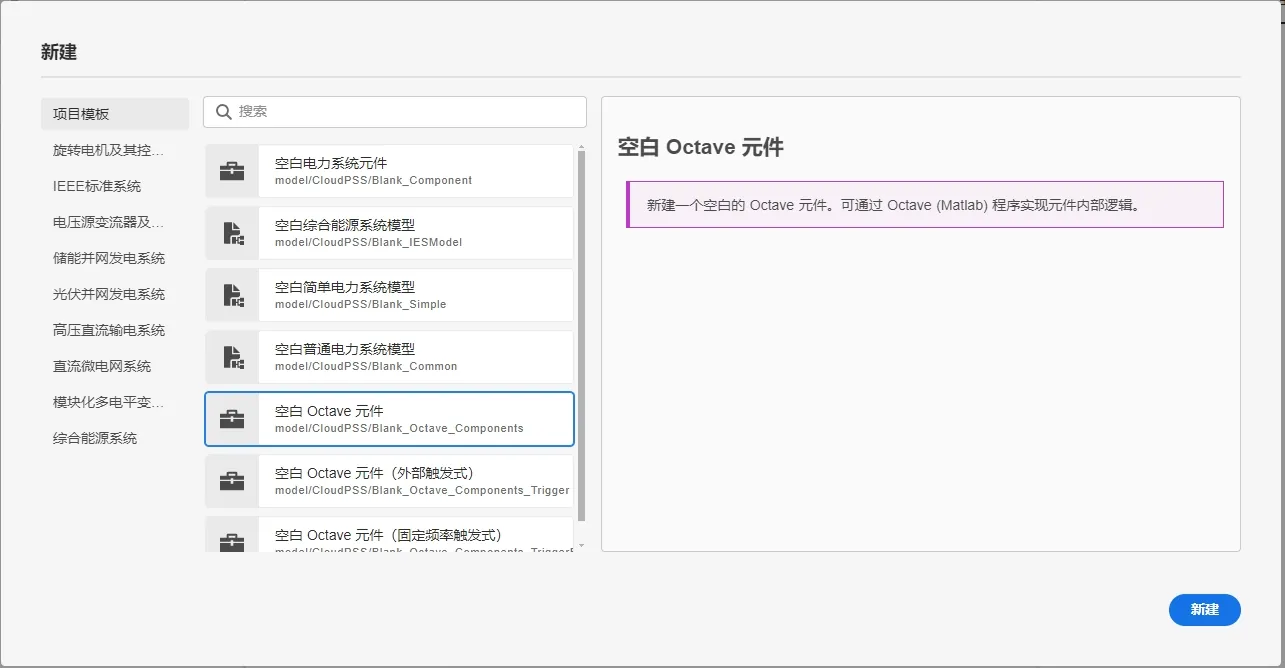
Task: Click the toolbox icon beside 空白电力系统元件
Action: [232, 170]
